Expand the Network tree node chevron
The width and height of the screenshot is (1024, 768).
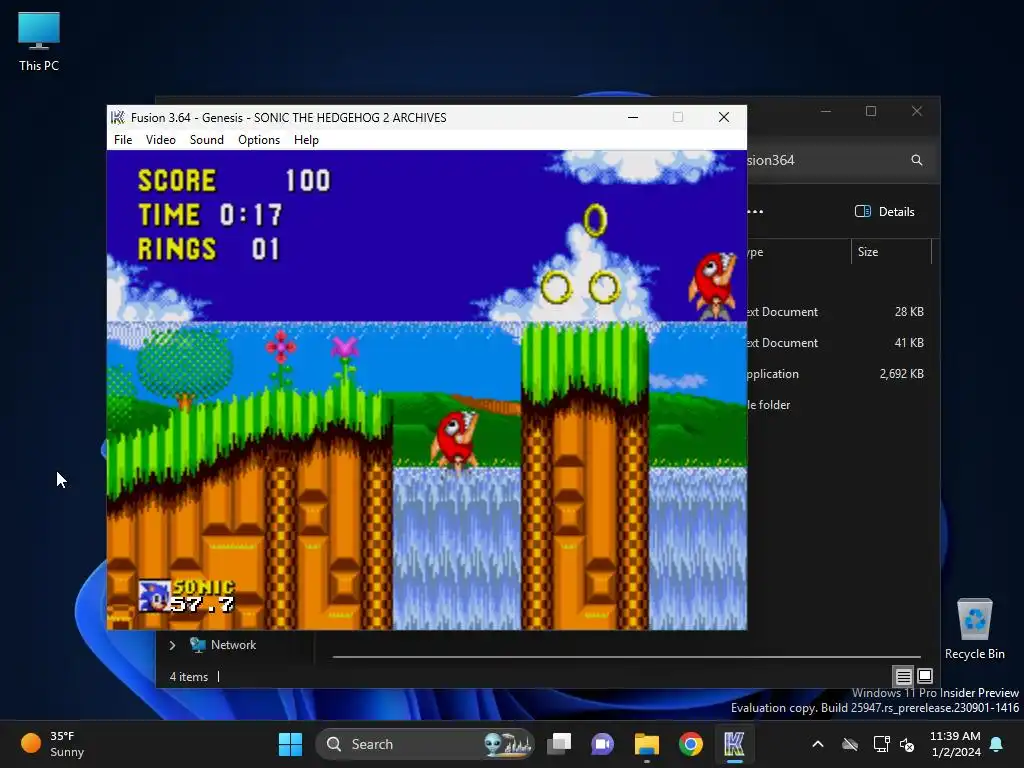pyautogui.click(x=172, y=645)
